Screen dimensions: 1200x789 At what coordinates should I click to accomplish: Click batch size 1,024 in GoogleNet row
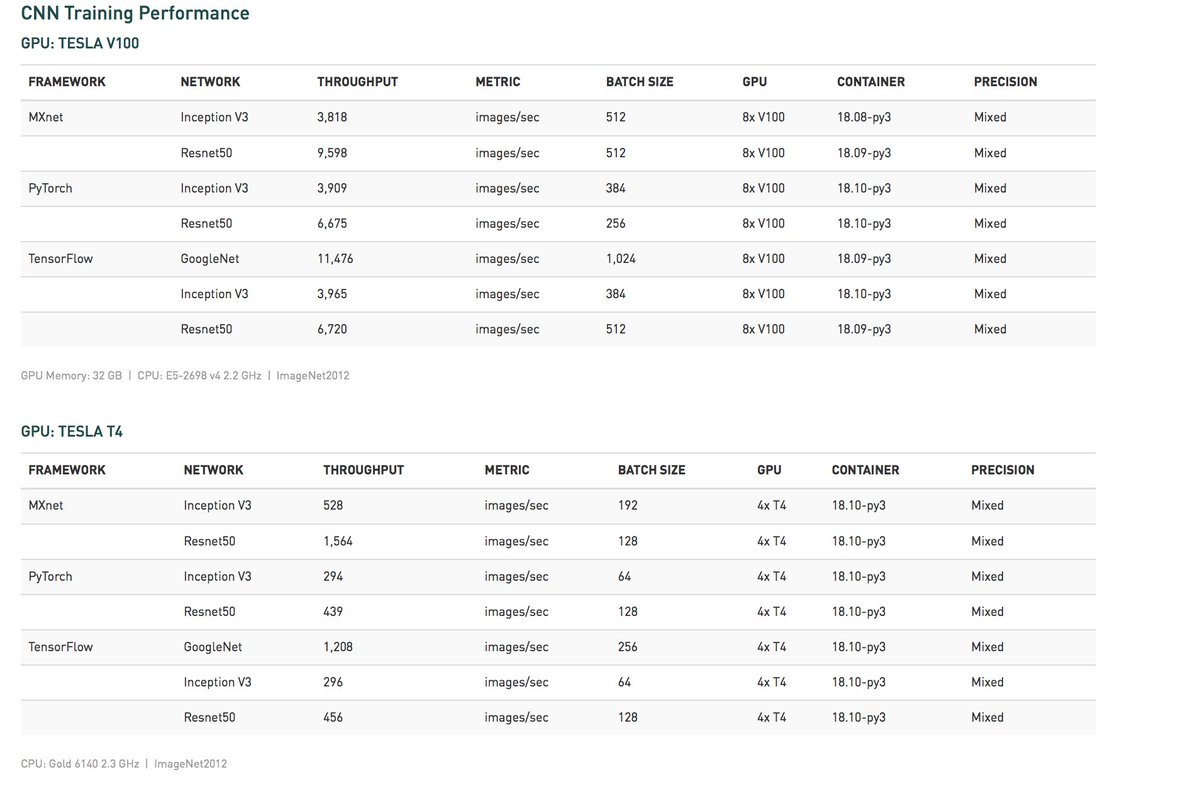pyautogui.click(x=620, y=258)
